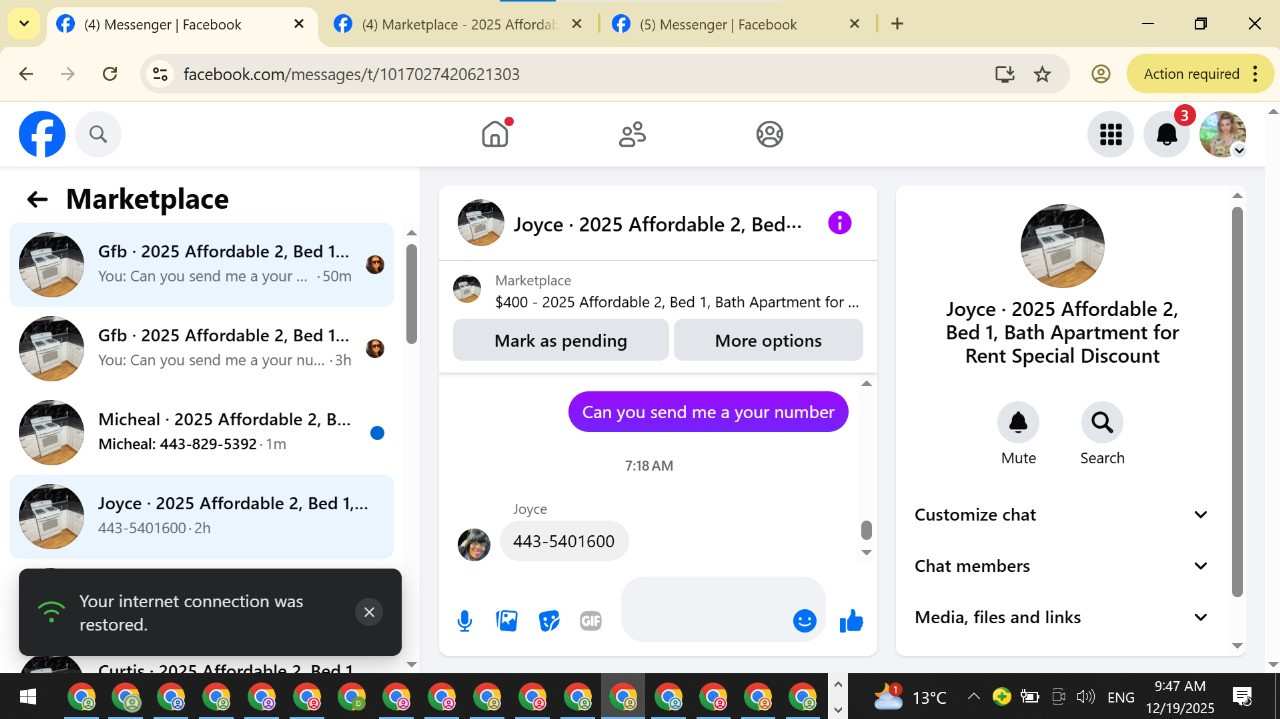The width and height of the screenshot is (1280, 719).
Task: Open the site information icon in address bar
Action: point(161,74)
